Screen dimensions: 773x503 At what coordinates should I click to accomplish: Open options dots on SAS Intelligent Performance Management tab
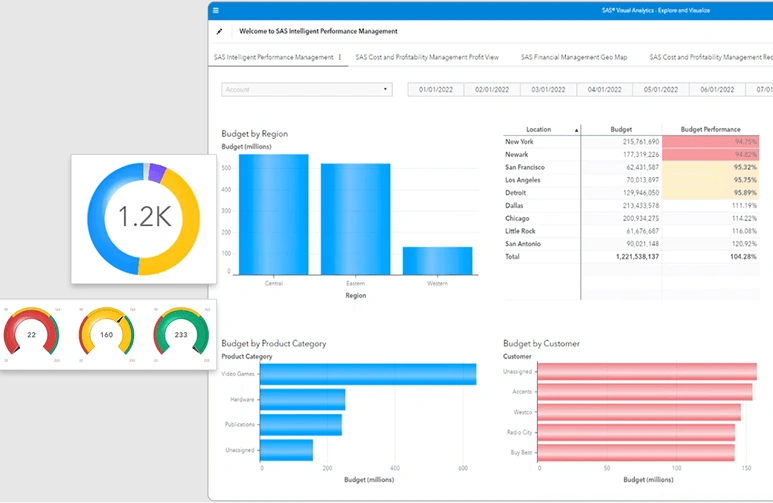340,57
